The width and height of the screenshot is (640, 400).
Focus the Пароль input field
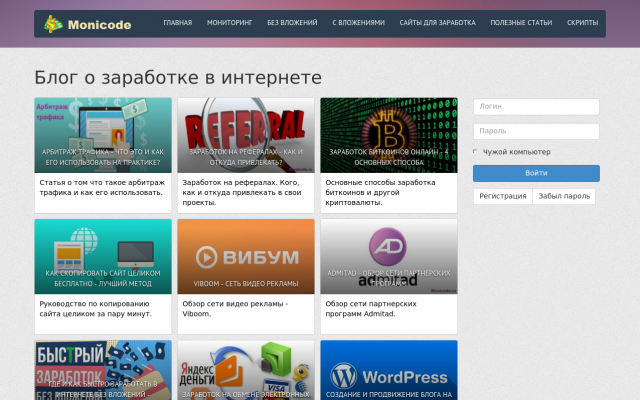click(536, 131)
